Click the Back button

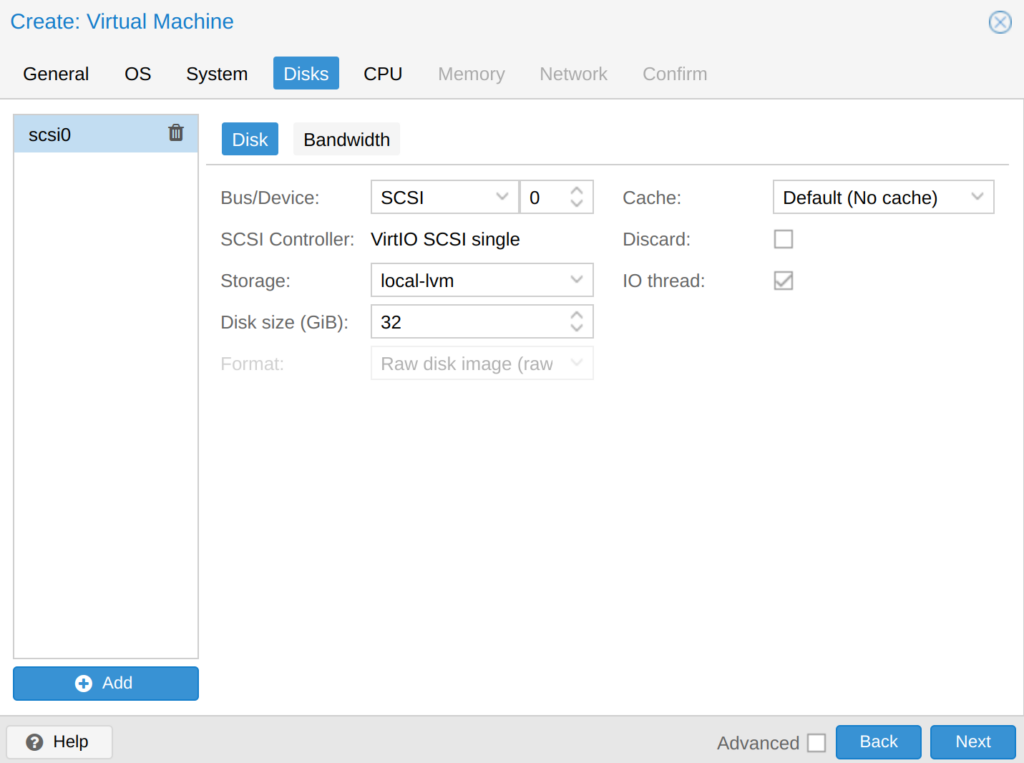click(x=878, y=742)
